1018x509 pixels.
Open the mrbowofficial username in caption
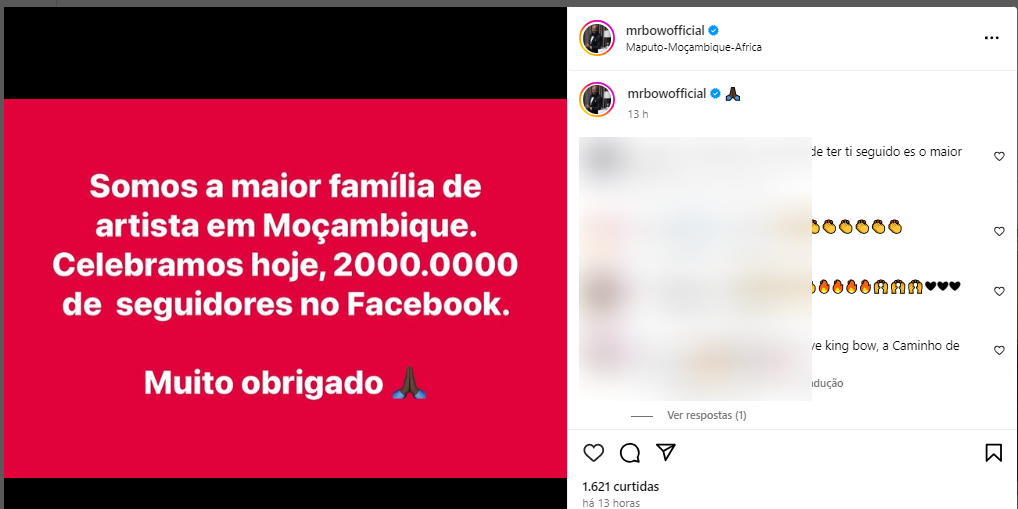pyautogui.click(x=666, y=93)
